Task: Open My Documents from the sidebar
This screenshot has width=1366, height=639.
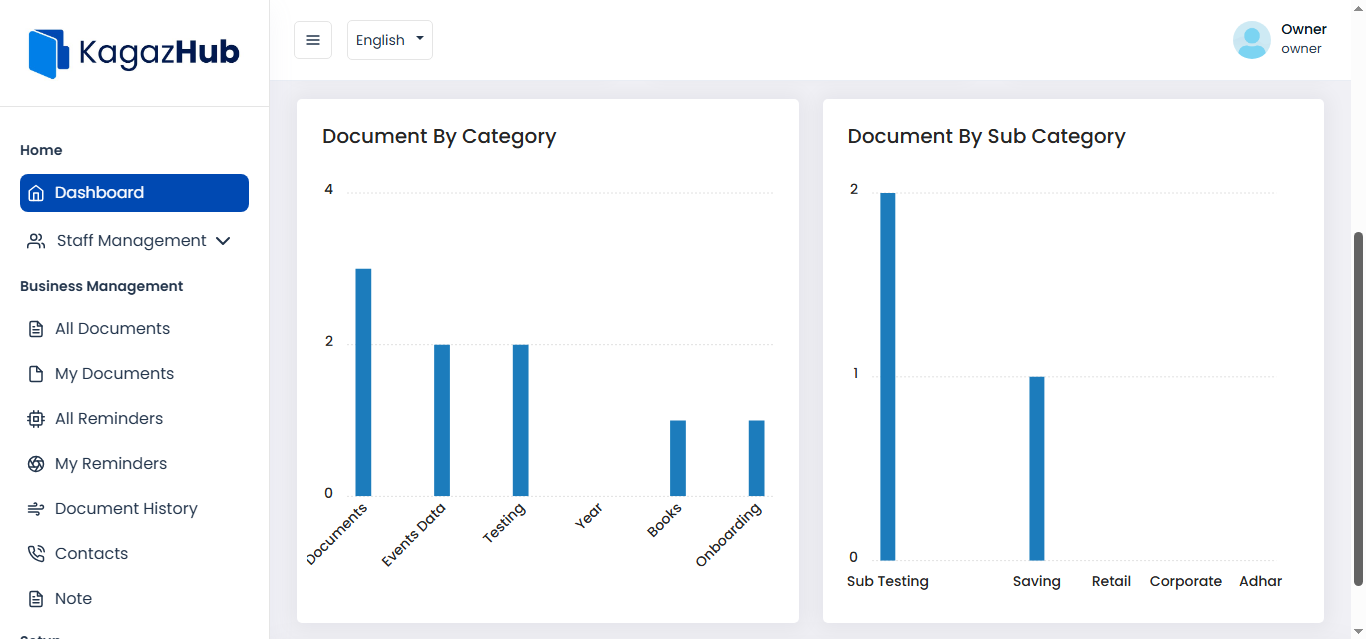Action: coord(114,374)
